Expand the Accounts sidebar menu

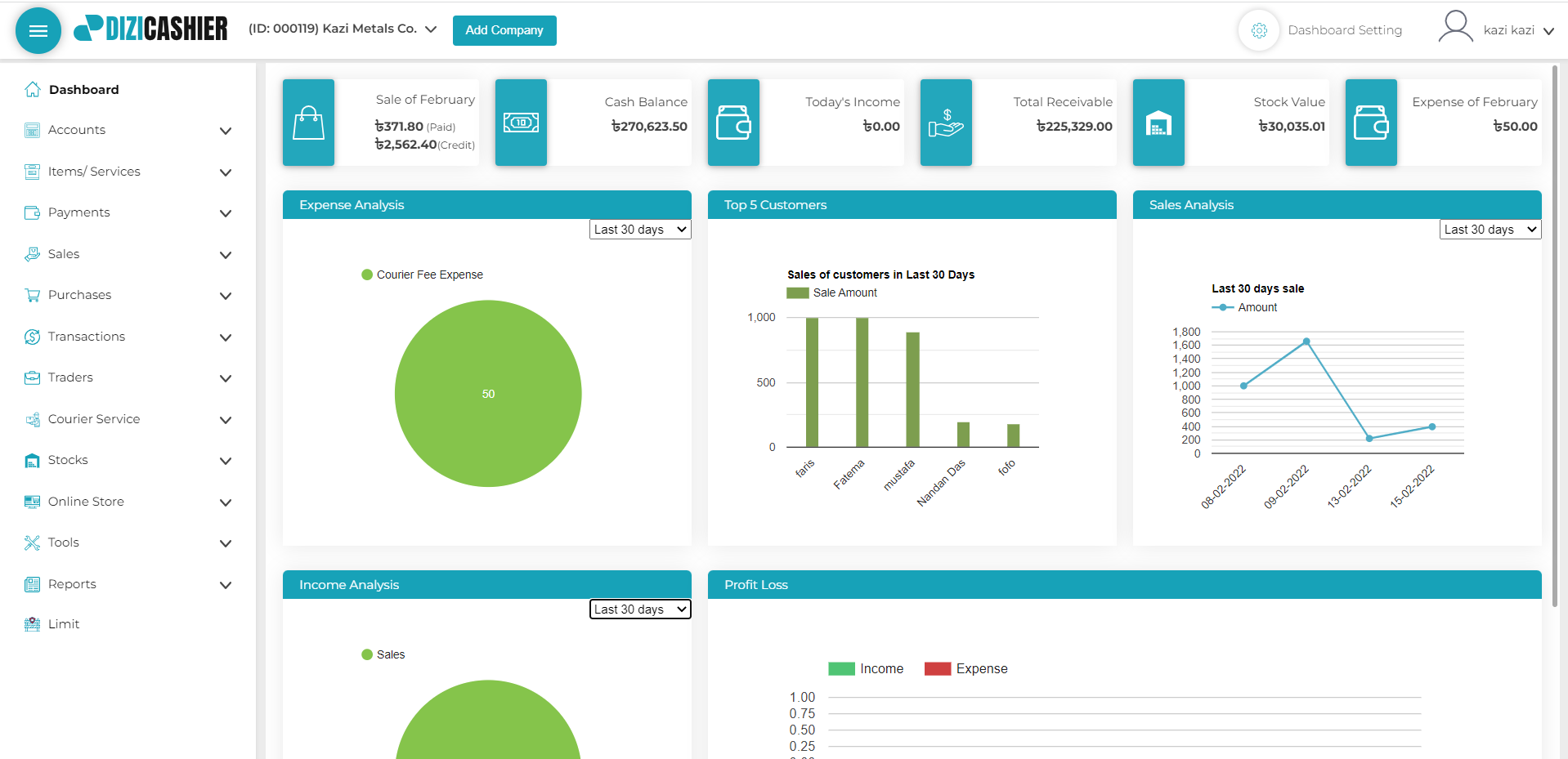(128, 130)
